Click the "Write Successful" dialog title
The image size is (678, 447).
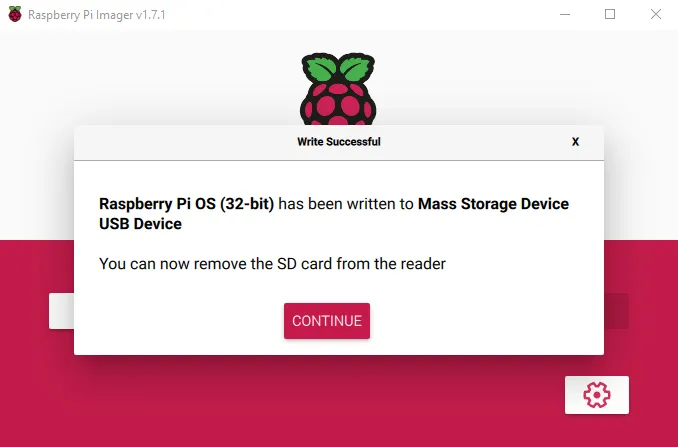(x=339, y=142)
